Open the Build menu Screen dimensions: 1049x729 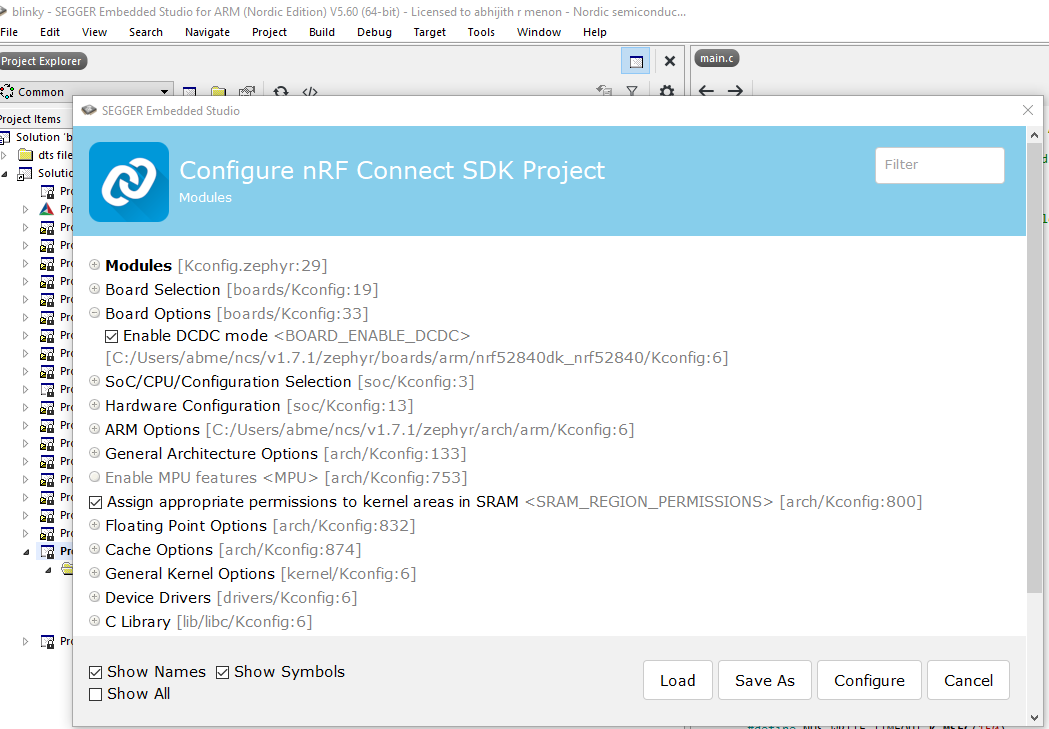(322, 32)
